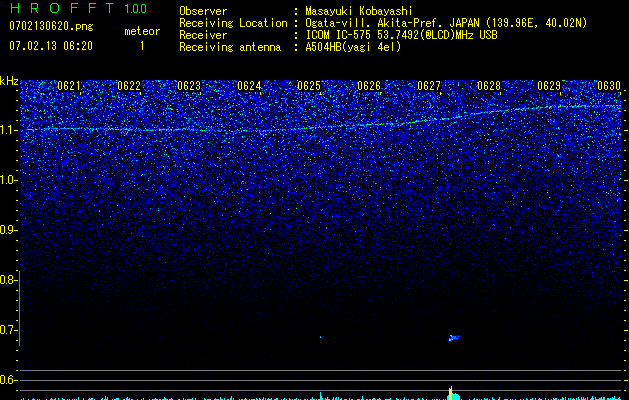The width and height of the screenshot is (629, 400).
Task: Click the A504HB(yagi 4el) antenna text
Action: pyautogui.click(x=353, y=47)
